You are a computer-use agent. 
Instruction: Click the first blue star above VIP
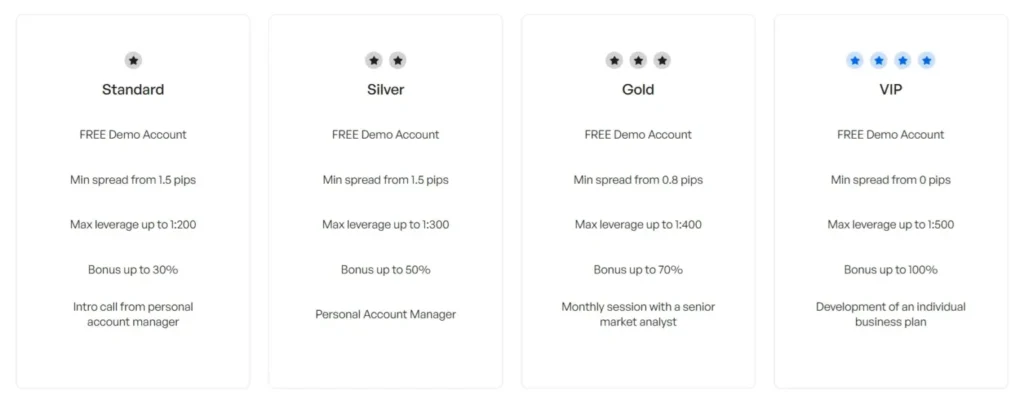855,61
